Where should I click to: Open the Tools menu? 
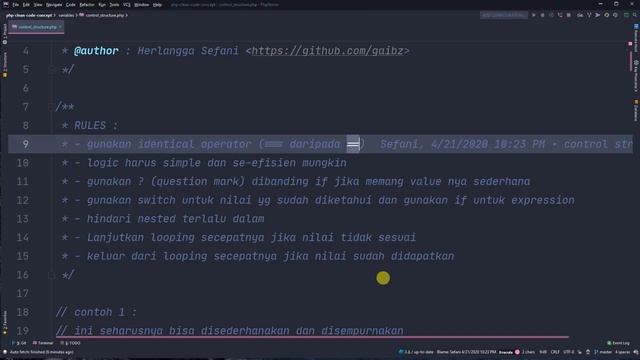[x=114, y=4]
